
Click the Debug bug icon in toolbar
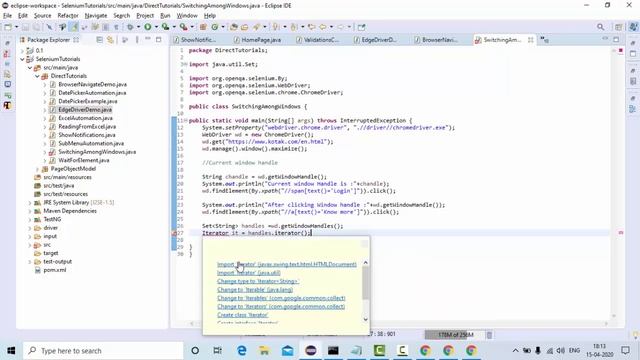point(130,27)
